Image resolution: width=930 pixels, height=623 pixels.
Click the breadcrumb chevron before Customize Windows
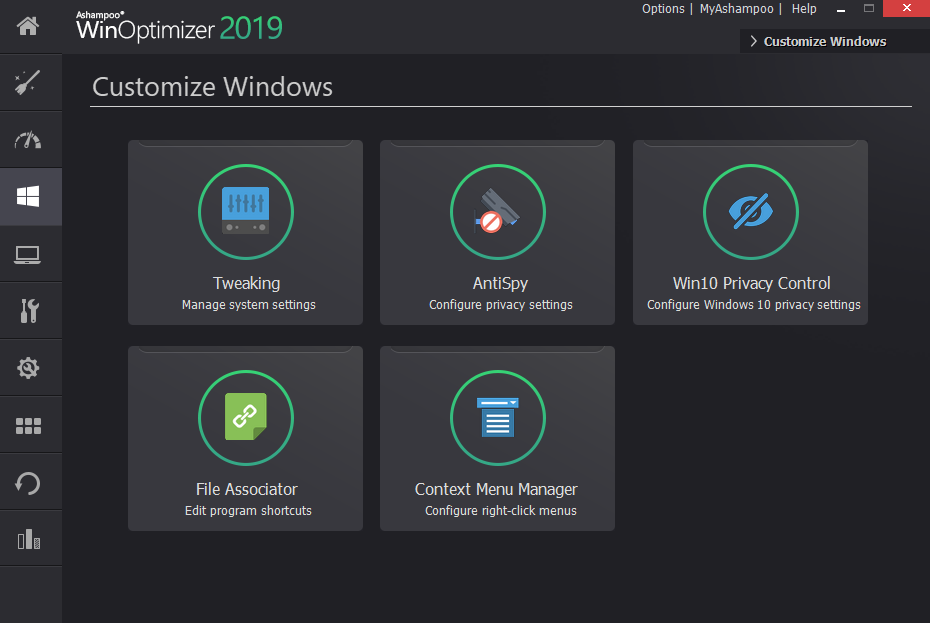coord(753,41)
